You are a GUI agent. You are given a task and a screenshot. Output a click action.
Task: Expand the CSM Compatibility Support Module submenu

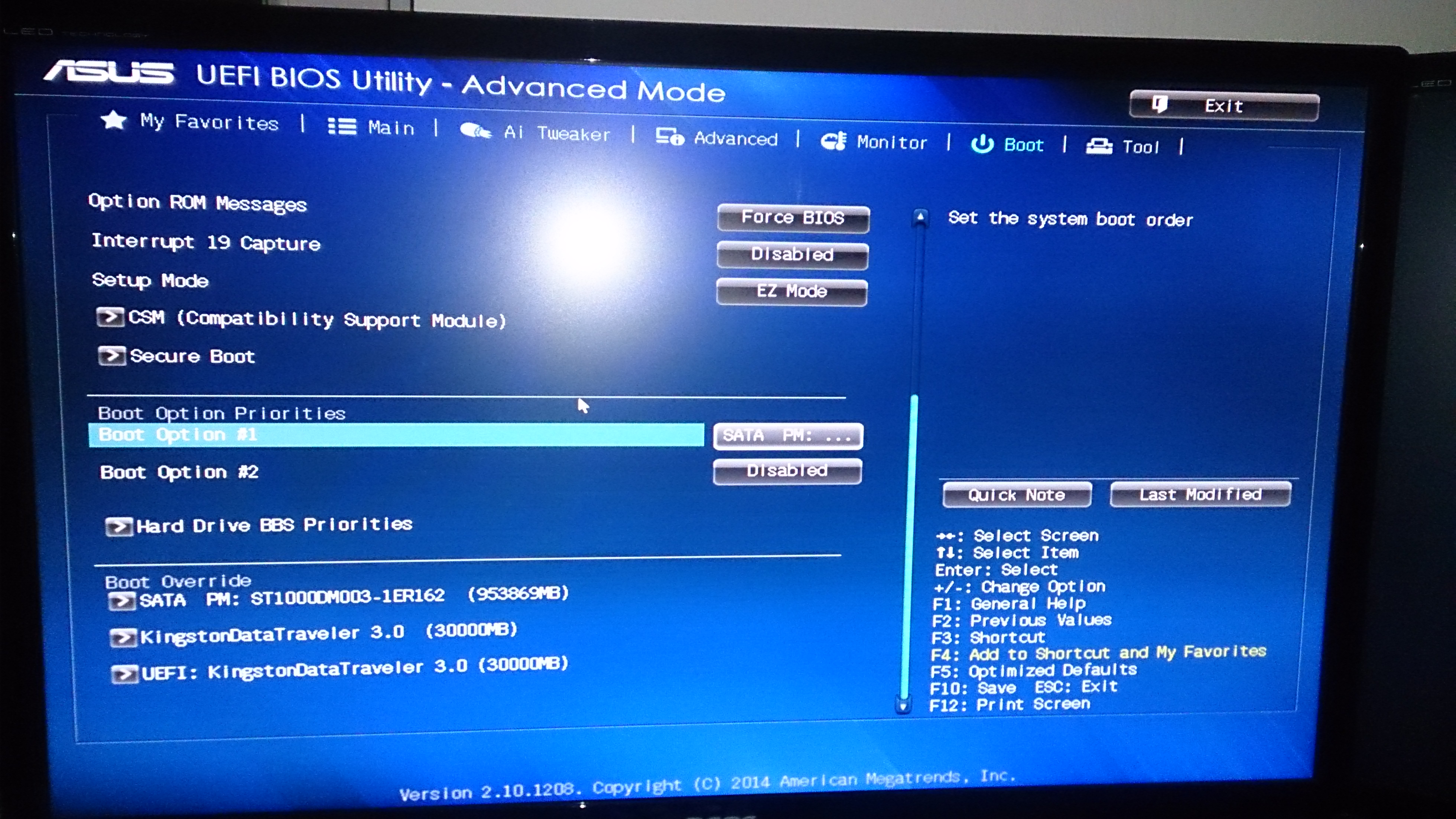coord(316,319)
